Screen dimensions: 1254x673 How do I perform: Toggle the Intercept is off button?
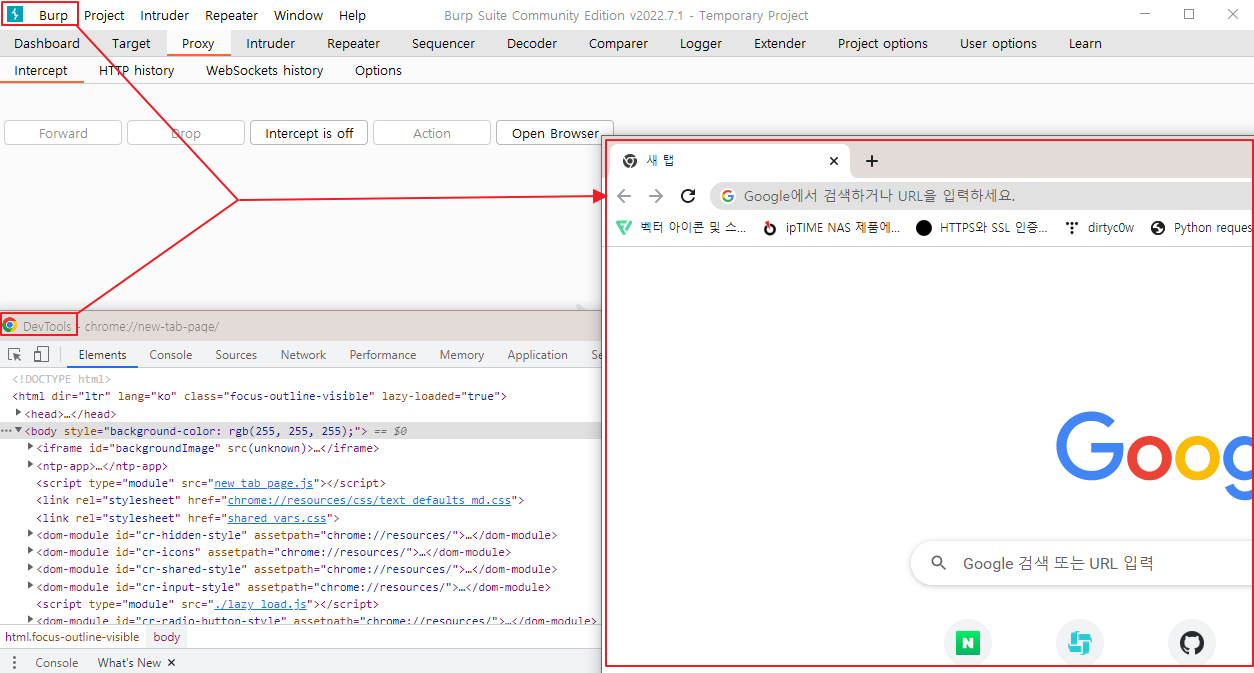[309, 133]
